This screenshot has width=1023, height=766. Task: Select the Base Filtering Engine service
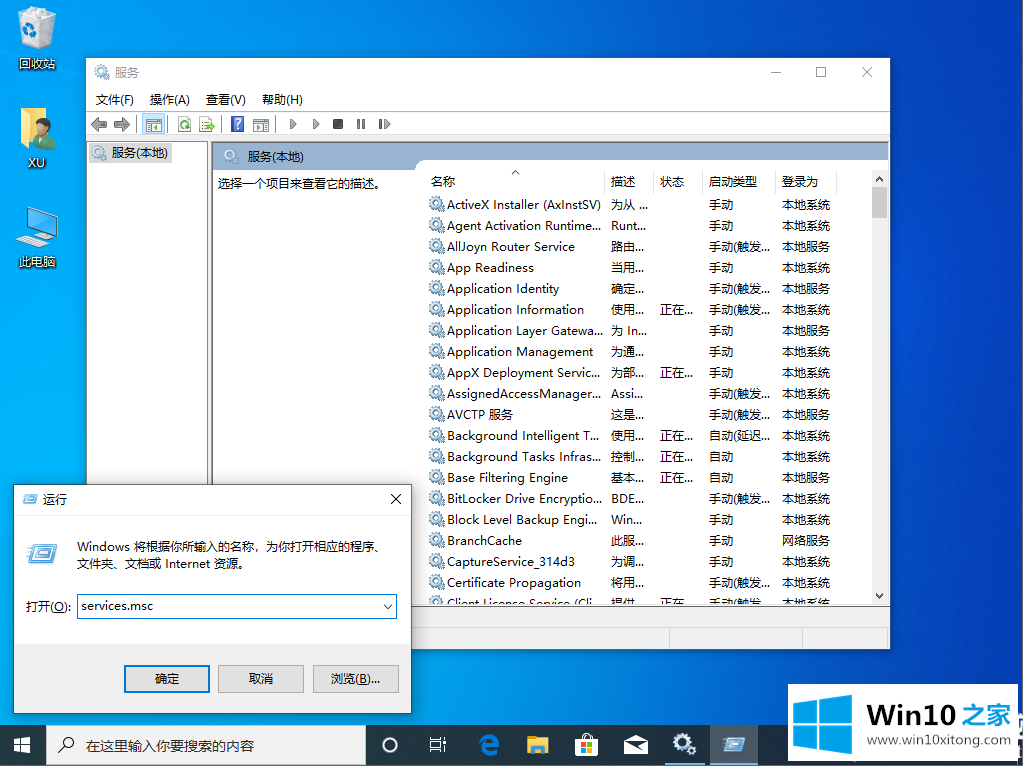507,478
